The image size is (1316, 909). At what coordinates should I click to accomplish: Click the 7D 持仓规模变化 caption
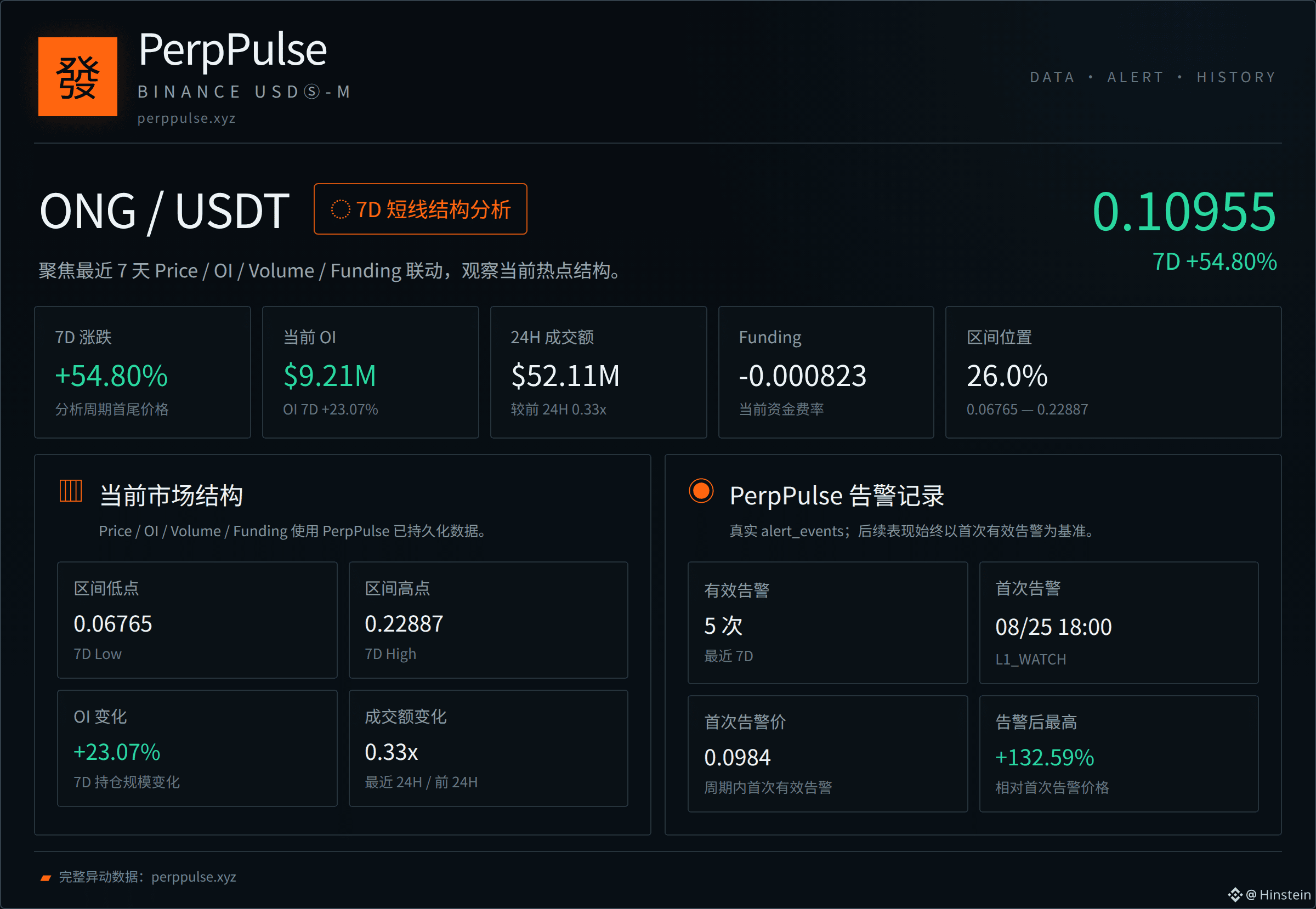click(x=127, y=782)
